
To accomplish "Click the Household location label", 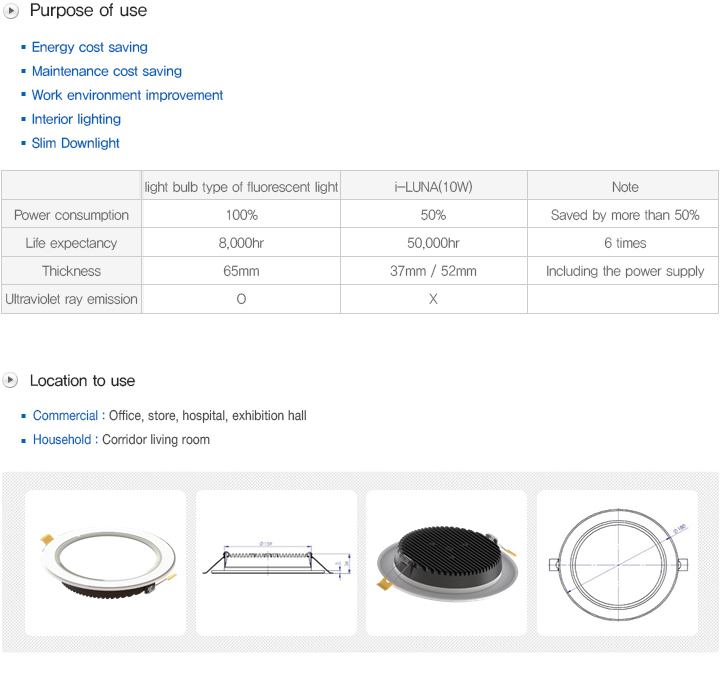I will 62,439.
